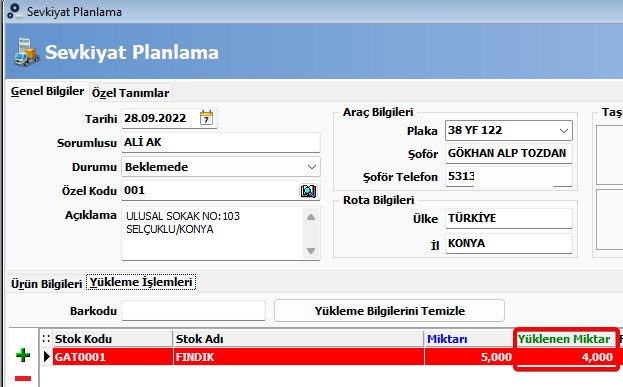The image size is (623, 387).
Task: Add a row with the green plus icon
Action: coord(23,355)
